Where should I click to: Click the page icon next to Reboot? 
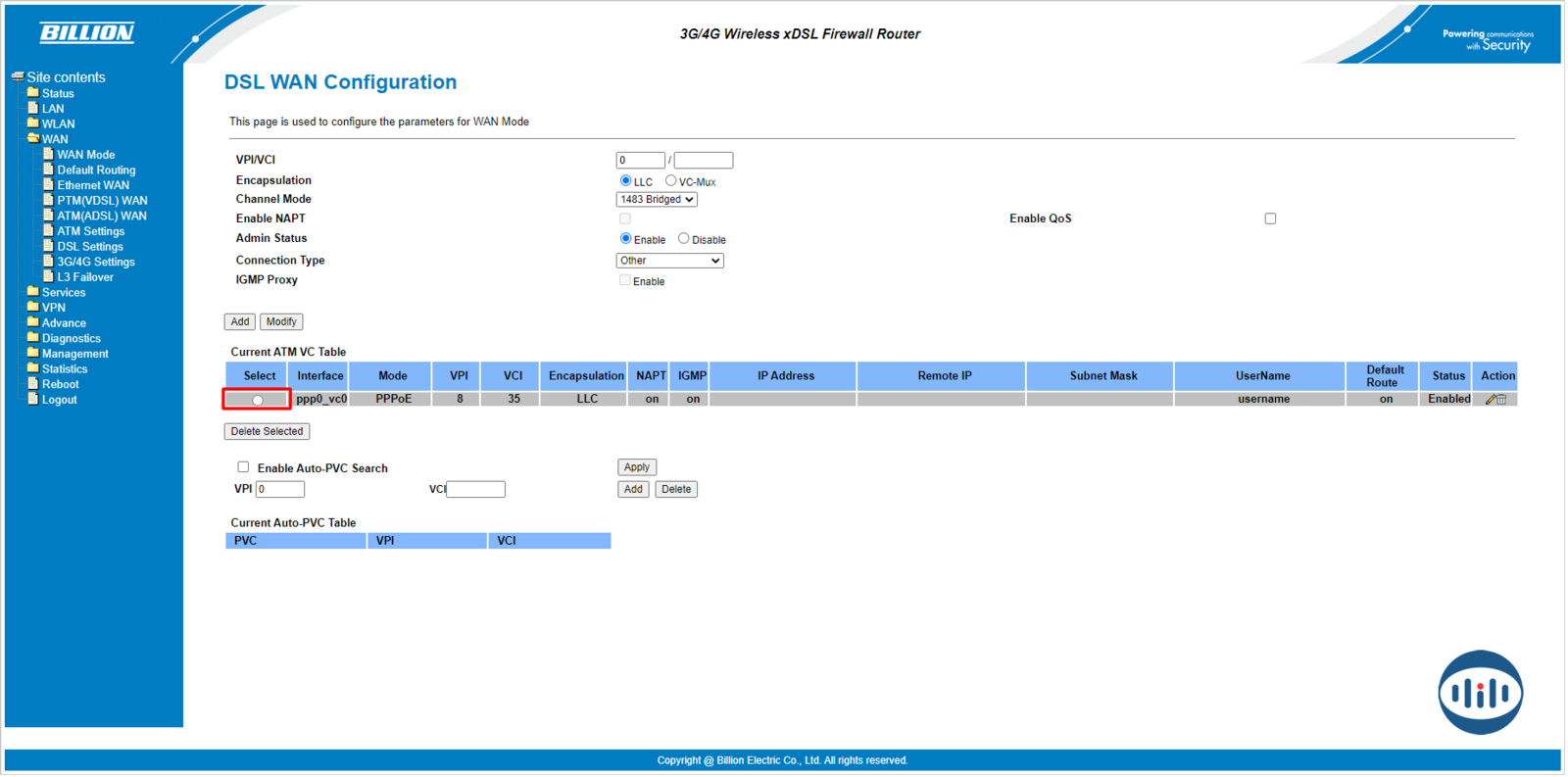click(33, 384)
